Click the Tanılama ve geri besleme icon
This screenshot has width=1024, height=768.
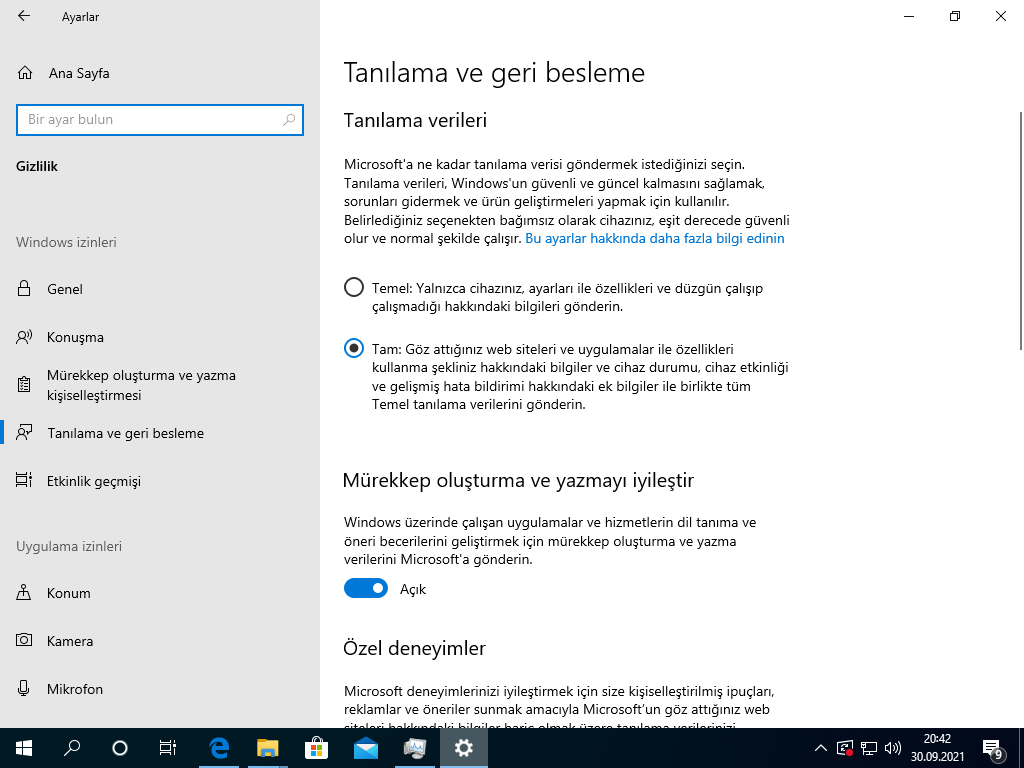coord(24,433)
